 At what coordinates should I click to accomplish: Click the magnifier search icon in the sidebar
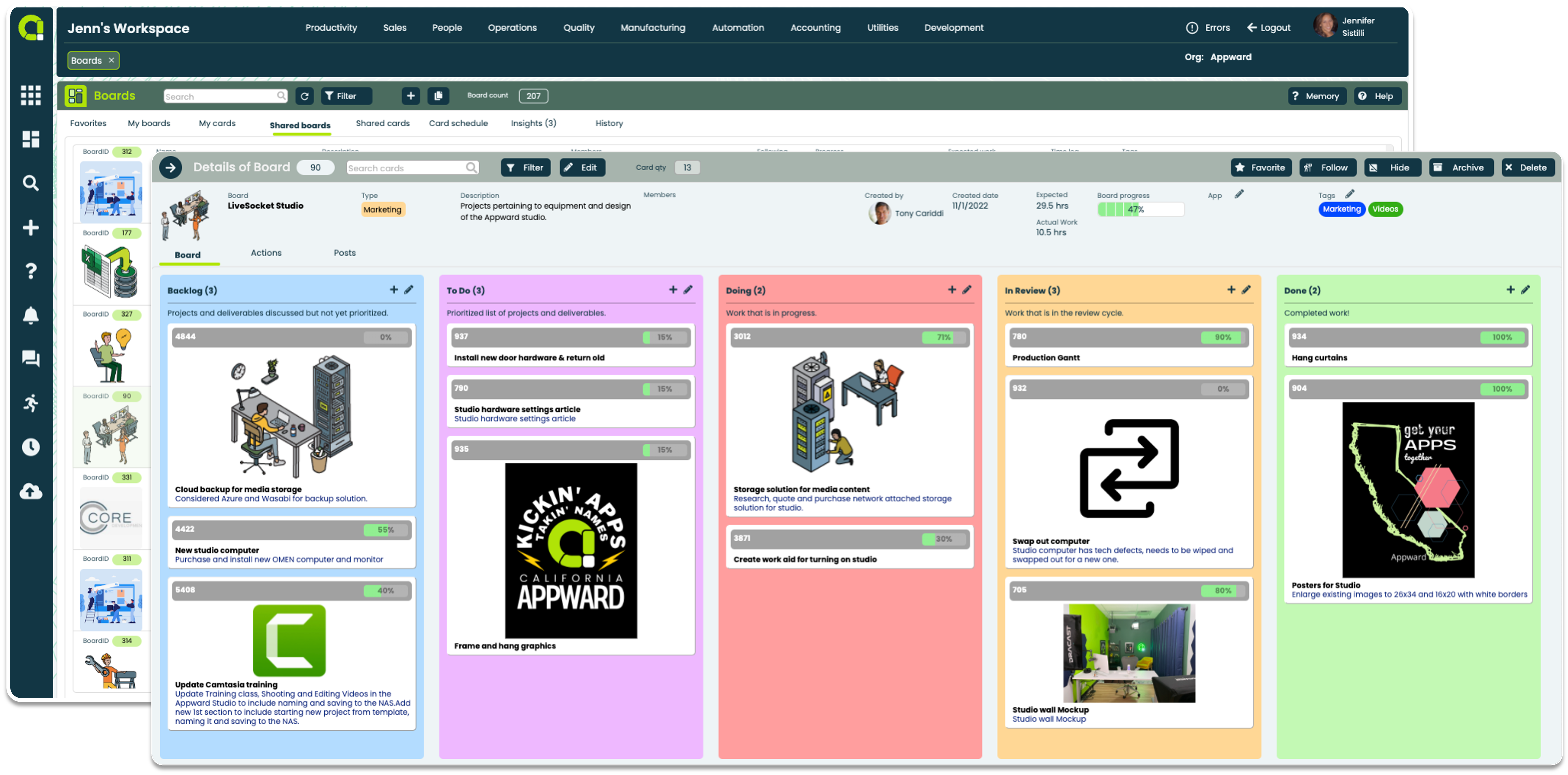(31, 183)
